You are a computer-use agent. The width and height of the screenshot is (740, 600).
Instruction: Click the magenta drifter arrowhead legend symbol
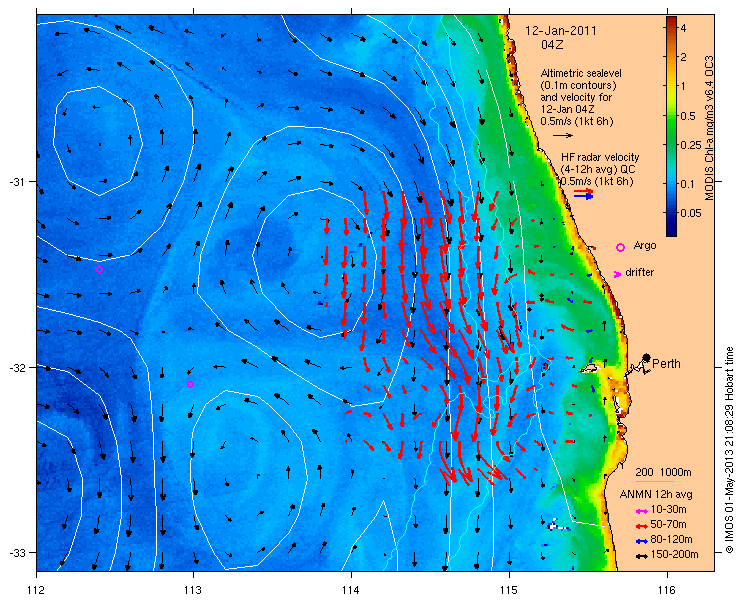pos(617,274)
